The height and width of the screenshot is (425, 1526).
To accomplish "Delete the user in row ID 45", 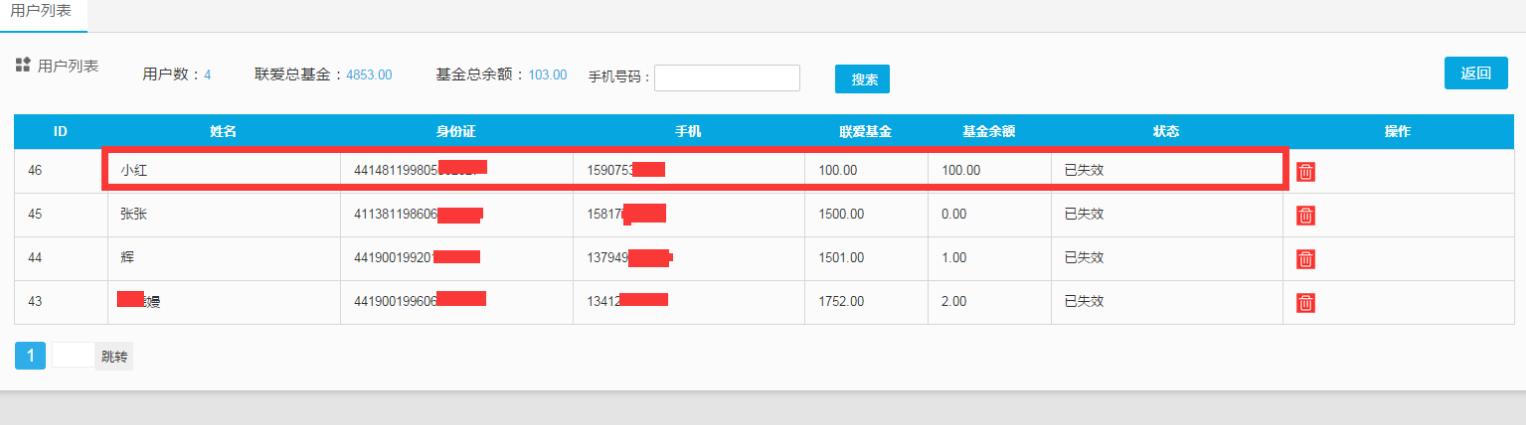I will tap(1305, 215).
